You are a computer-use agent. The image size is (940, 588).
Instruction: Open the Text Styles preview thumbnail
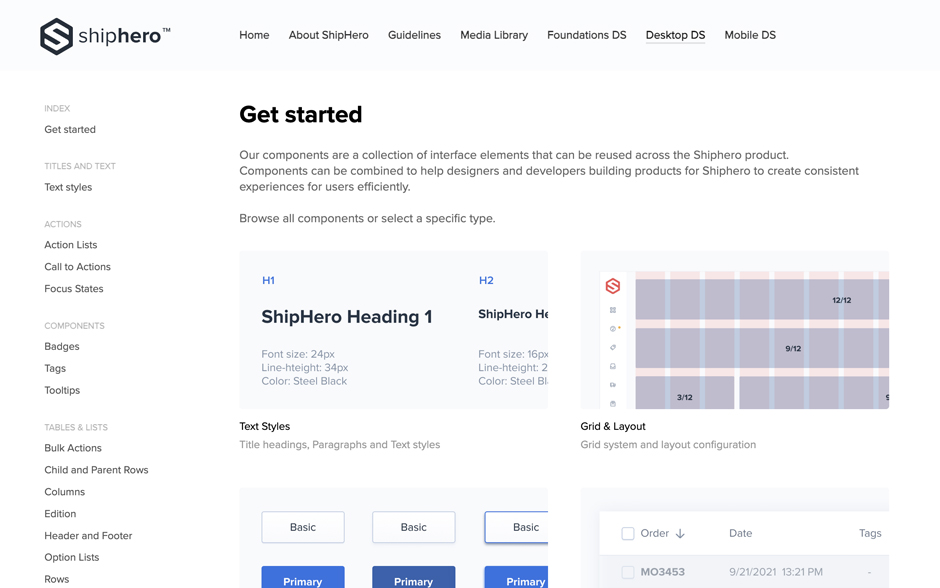[393, 330]
